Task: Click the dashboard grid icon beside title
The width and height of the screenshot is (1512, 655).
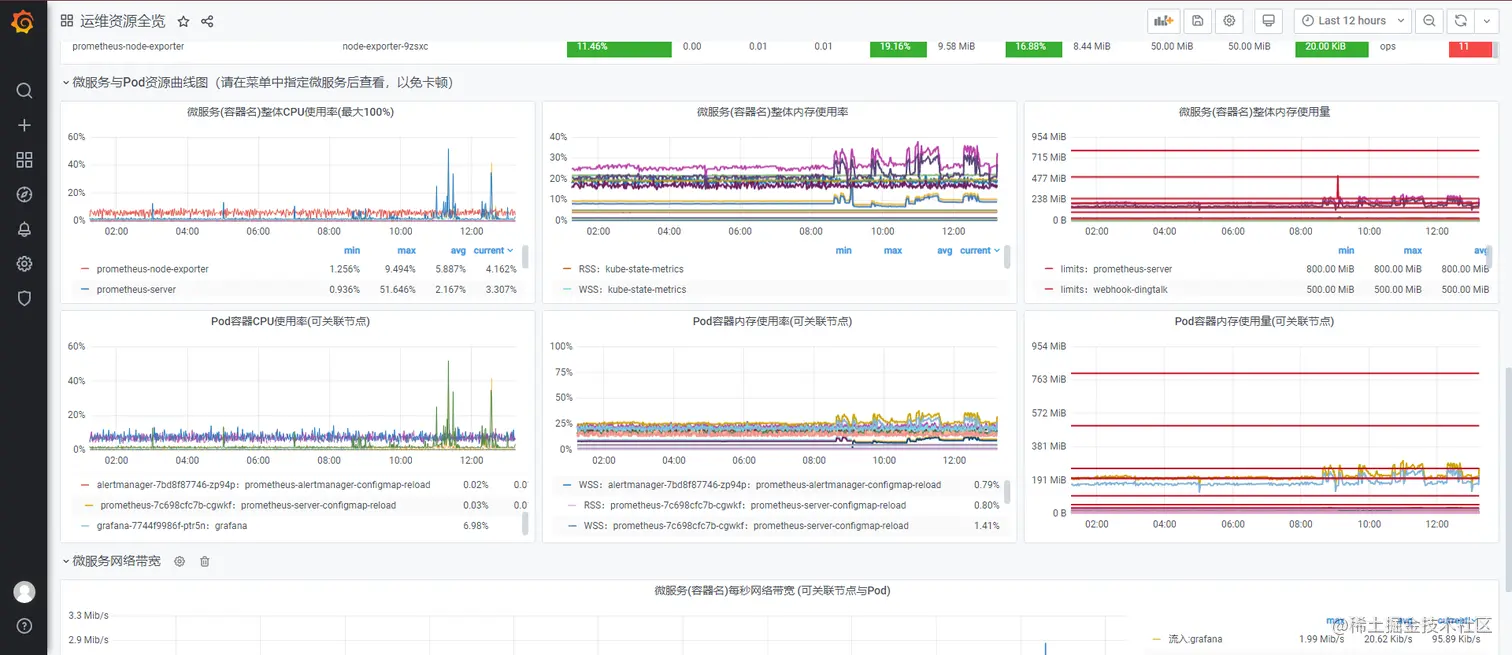Action: [x=66, y=21]
